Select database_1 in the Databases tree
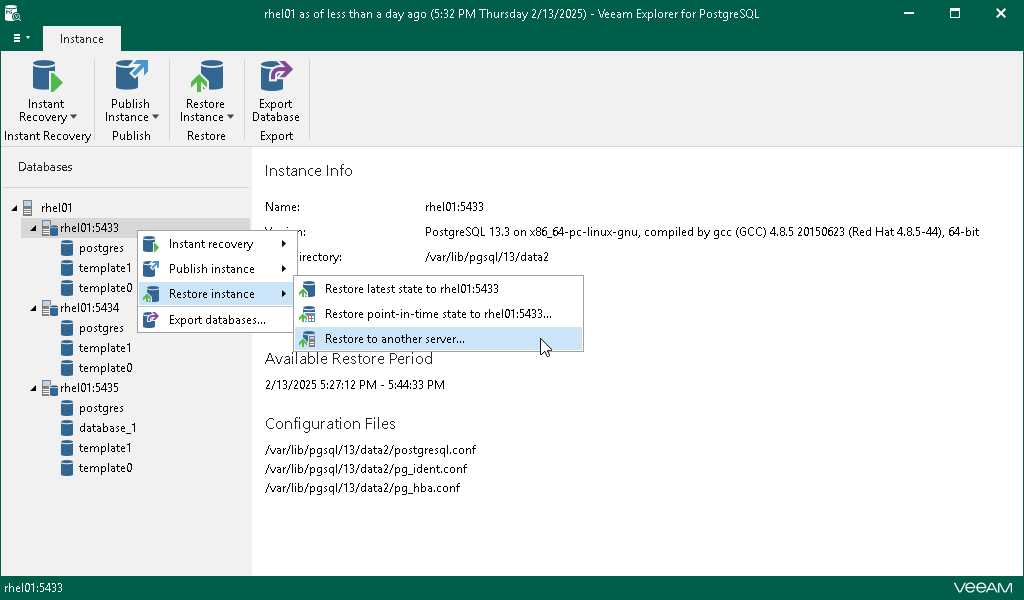Viewport: 1024px width, 600px height. [107, 428]
